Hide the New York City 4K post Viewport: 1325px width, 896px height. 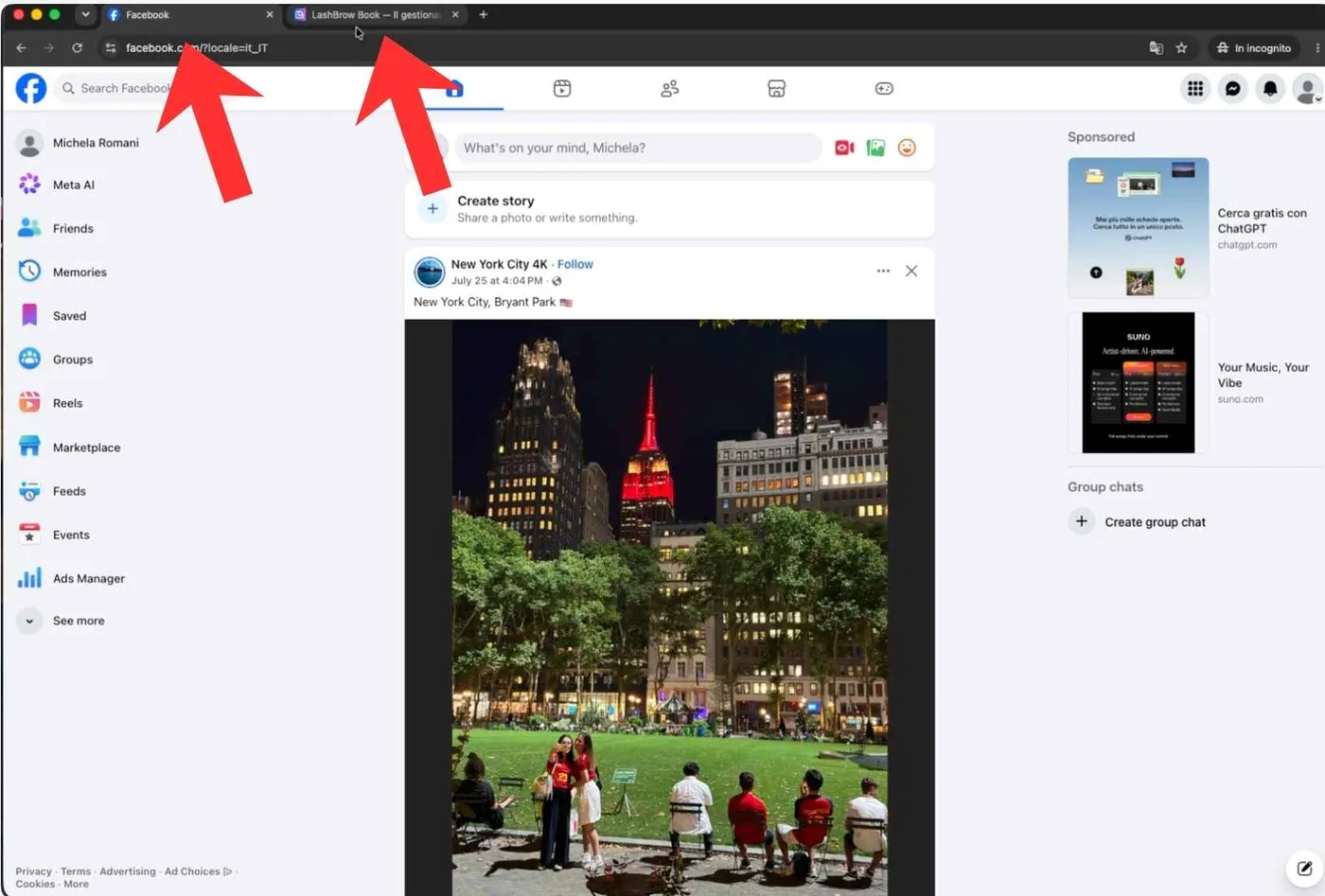[x=911, y=271]
